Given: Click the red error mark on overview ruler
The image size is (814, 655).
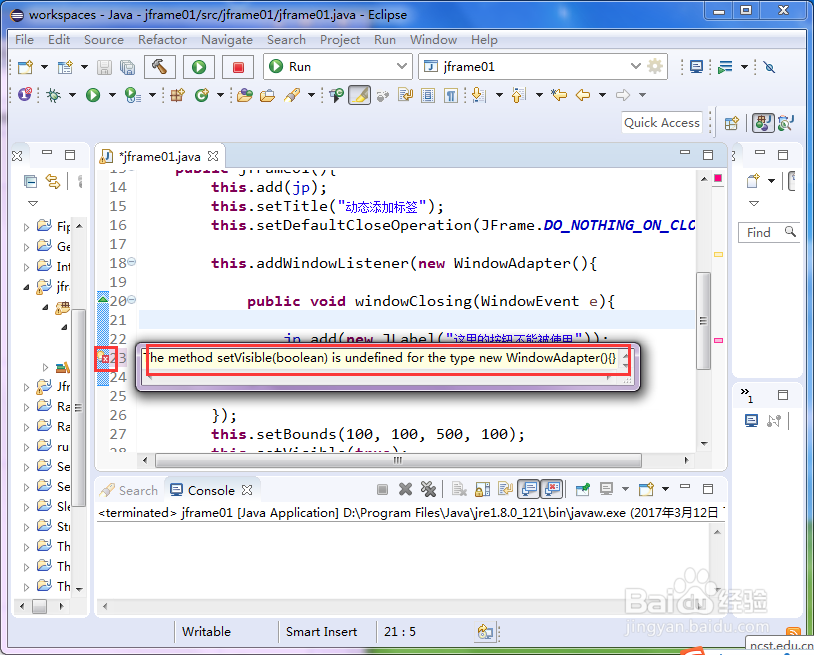Looking at the screenshot, I should tap(718, 340).
